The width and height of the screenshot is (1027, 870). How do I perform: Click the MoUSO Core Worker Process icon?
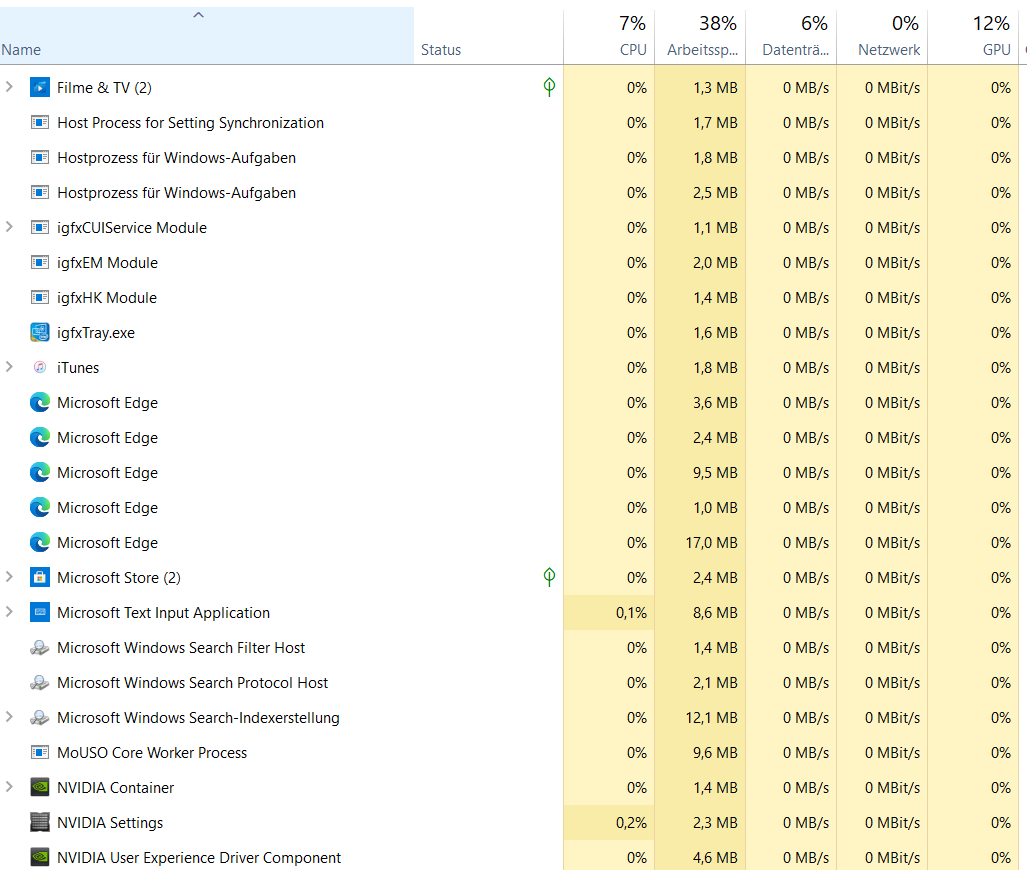click(40, 752)
